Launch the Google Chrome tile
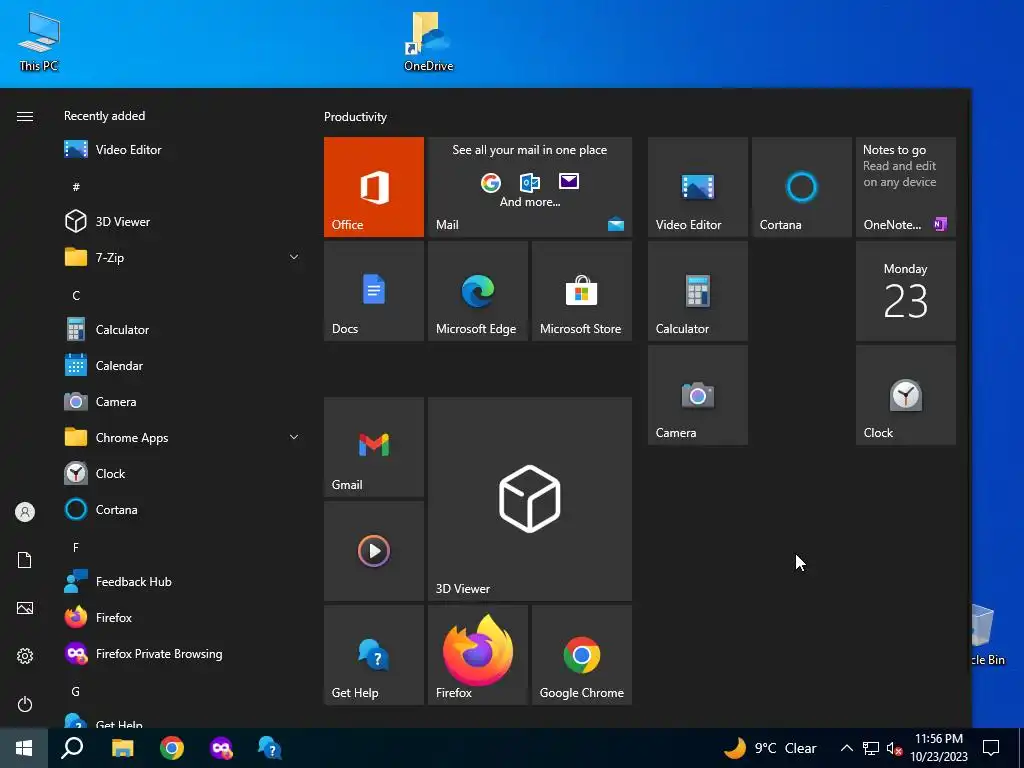 (582, 655)
